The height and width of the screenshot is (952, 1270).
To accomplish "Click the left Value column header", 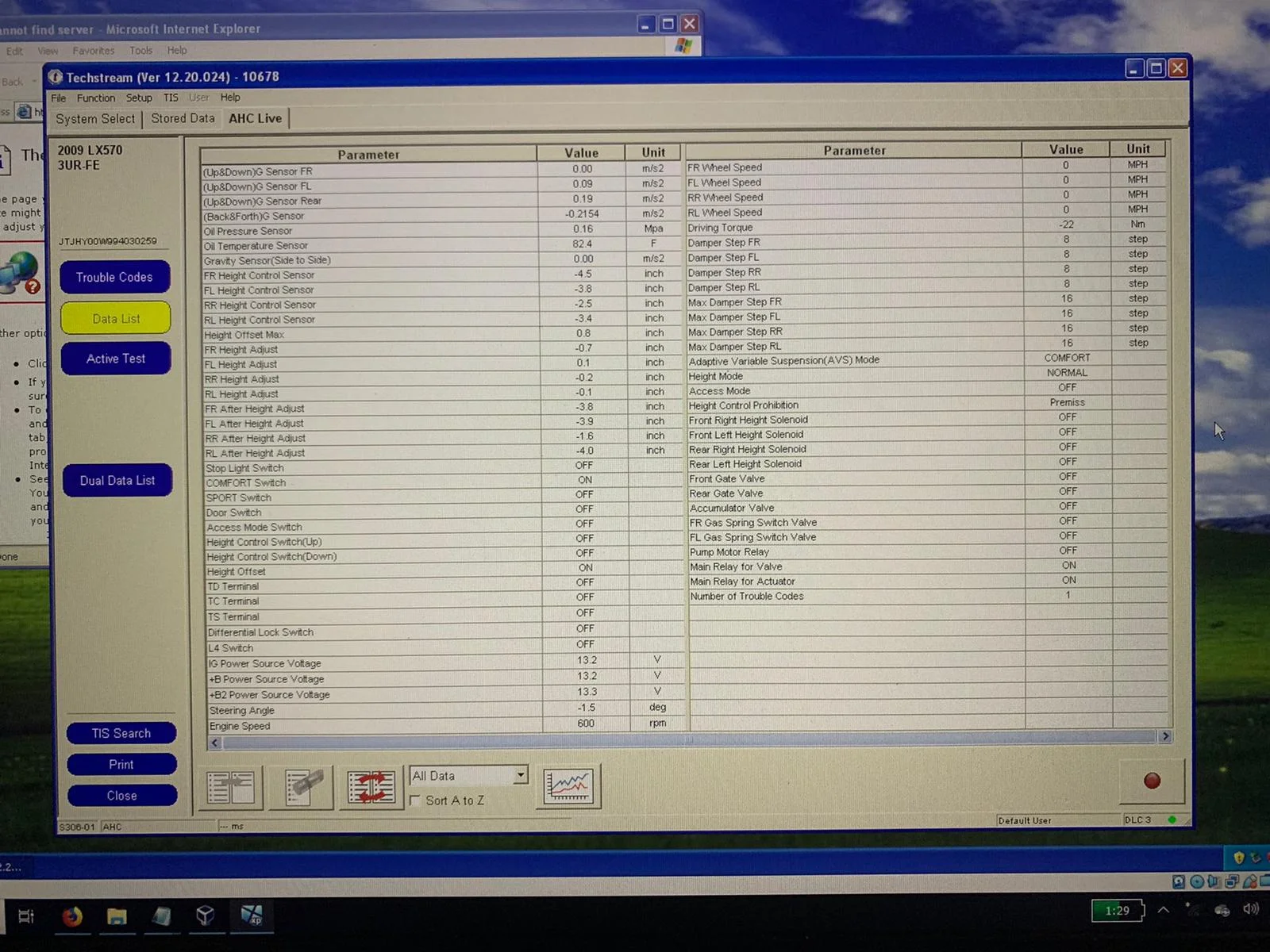I will [x=582, y=153].
